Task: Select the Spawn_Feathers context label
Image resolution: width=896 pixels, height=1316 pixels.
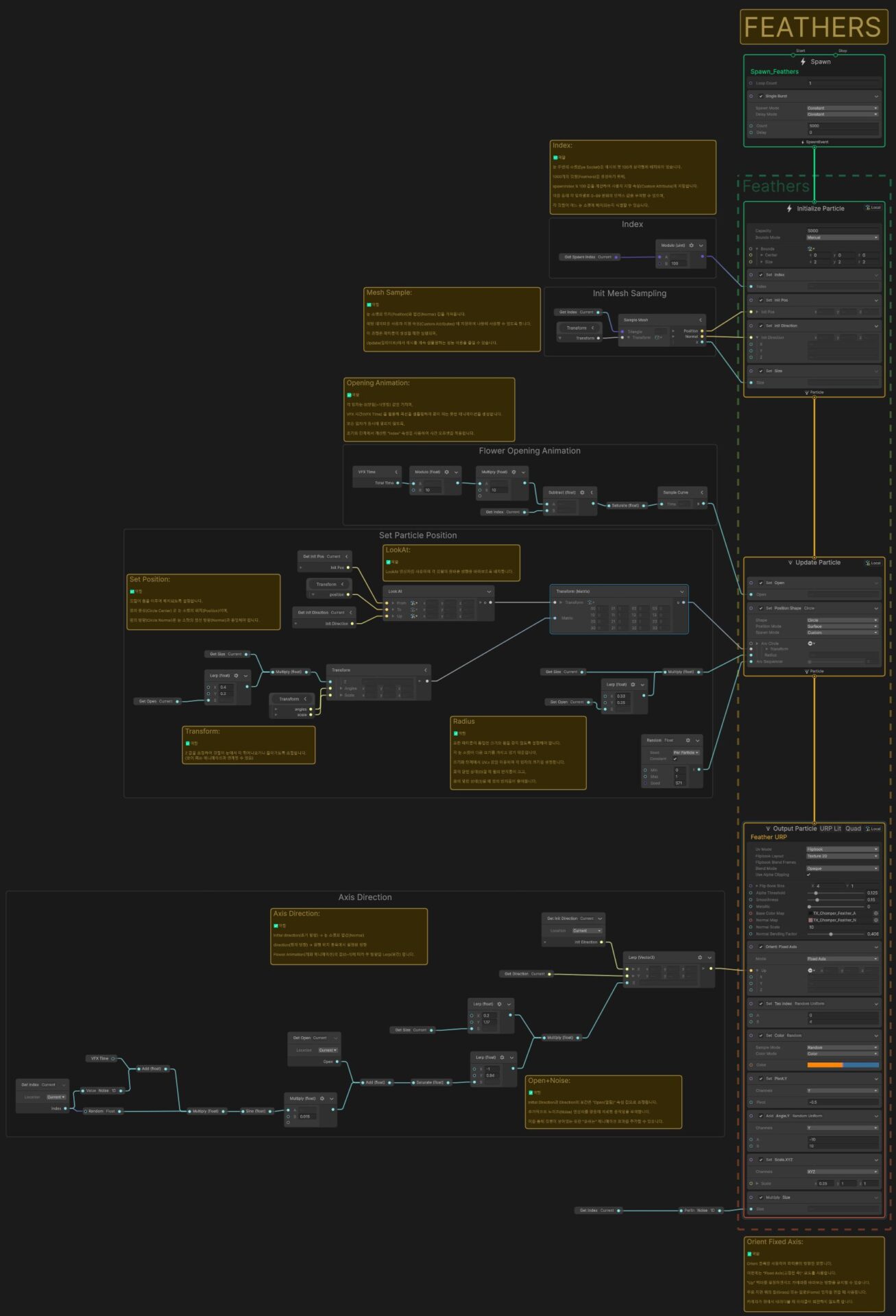Action: point(774,72)
